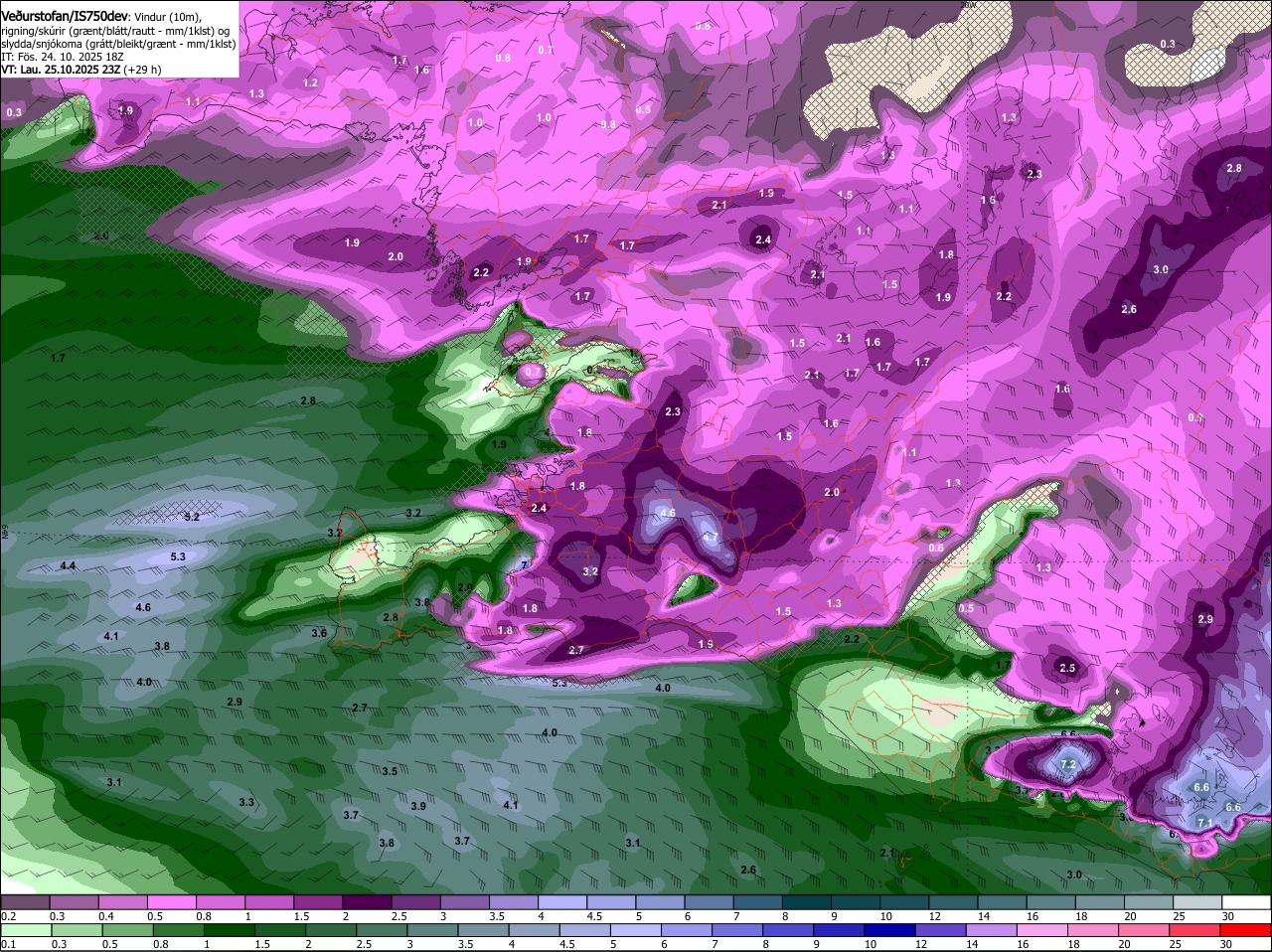Viewport: 1272px width, 952px height.
Task: Click the 3.6 value on the map
Action: pyautogui.click(x=319, y=633)
